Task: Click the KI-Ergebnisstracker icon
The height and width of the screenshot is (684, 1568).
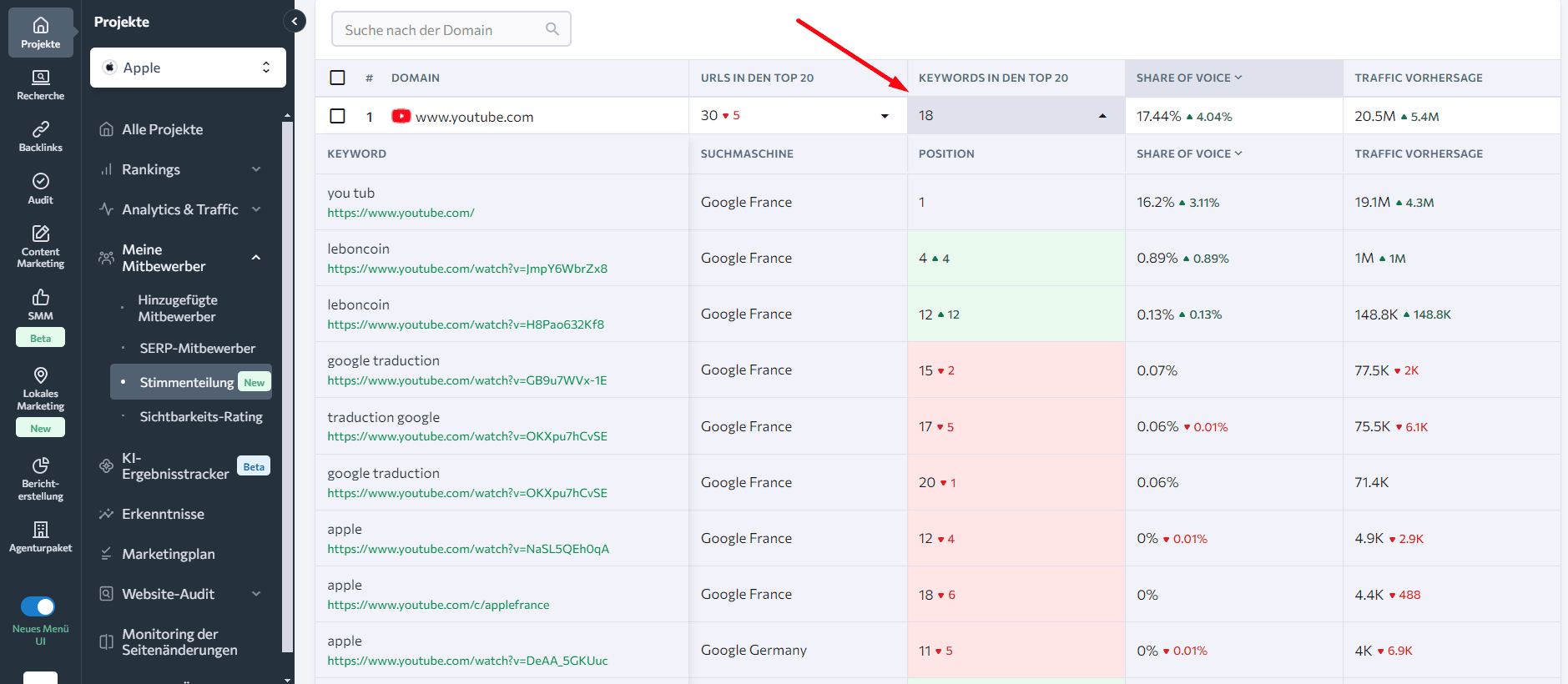Action: [x=106, y=465]
